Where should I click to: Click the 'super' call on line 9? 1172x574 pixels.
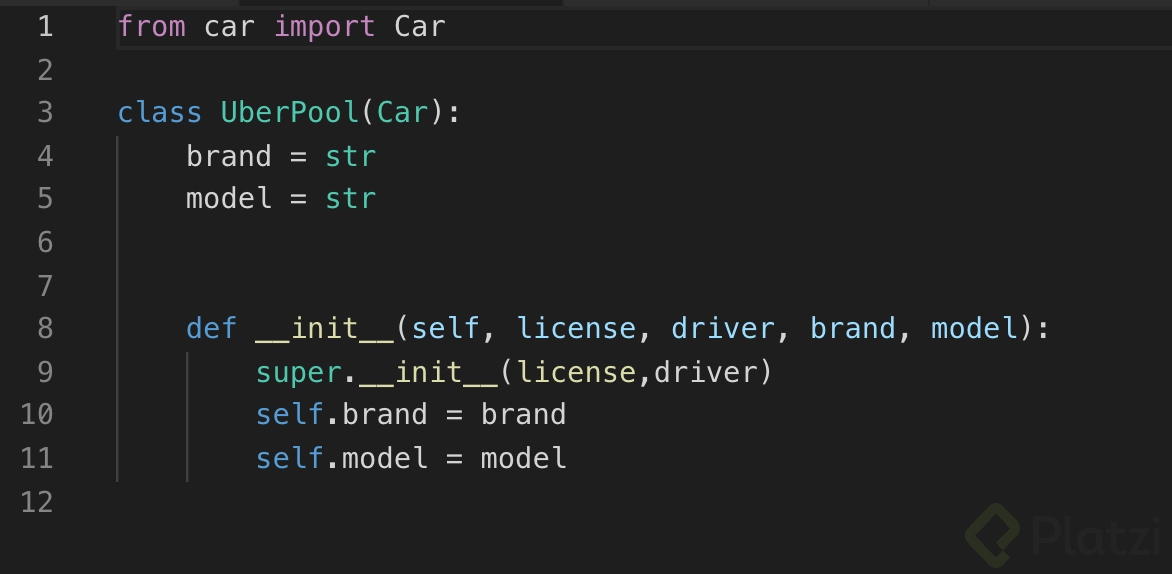pos(298,371)
